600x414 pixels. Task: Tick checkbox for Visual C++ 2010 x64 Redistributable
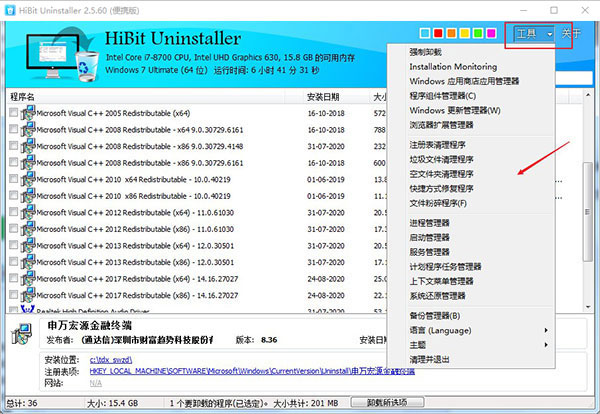pos(13,179)
